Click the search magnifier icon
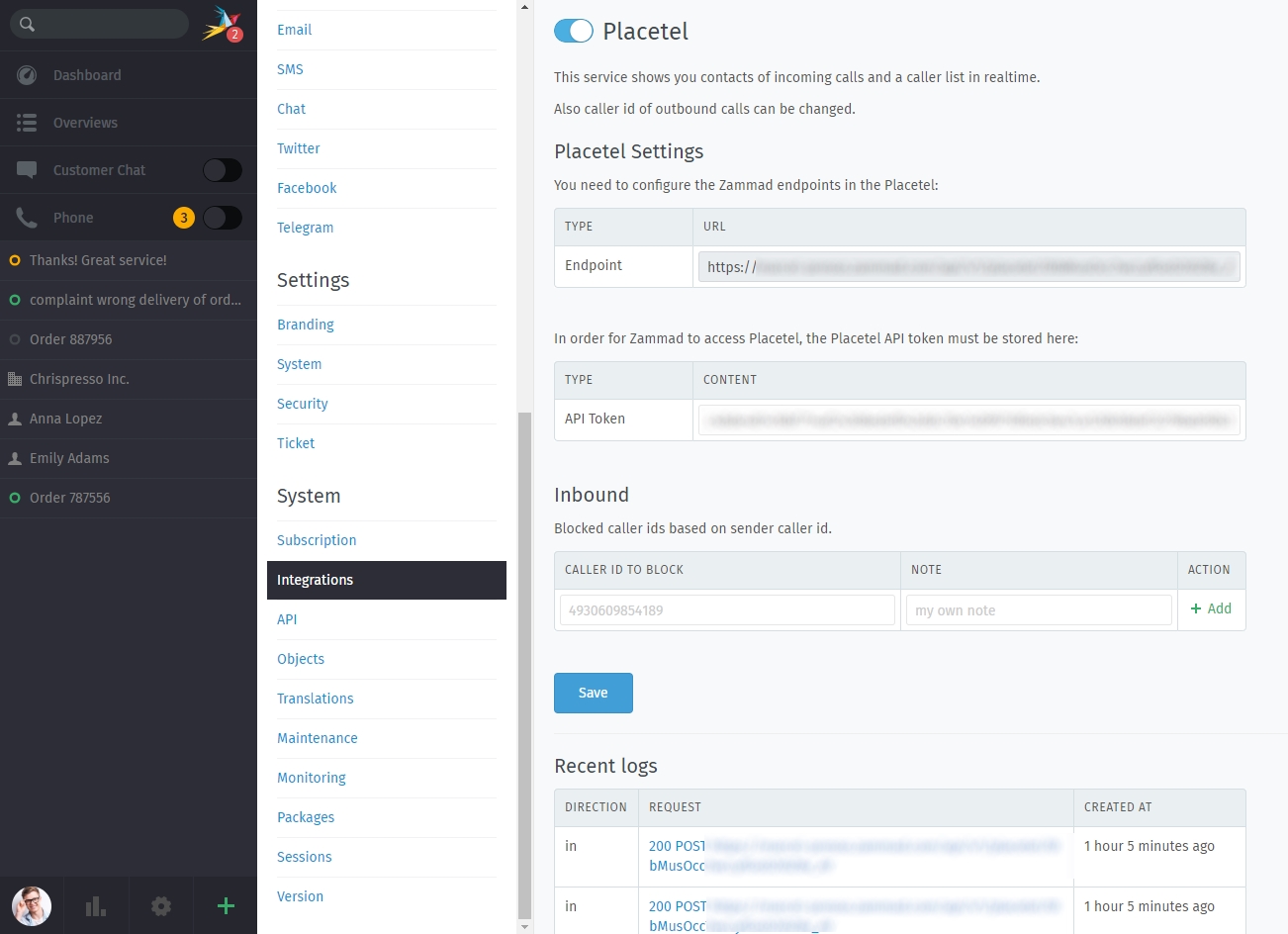Image resolution: width=1288 pixels, height=934 pixels. (27, 24)
